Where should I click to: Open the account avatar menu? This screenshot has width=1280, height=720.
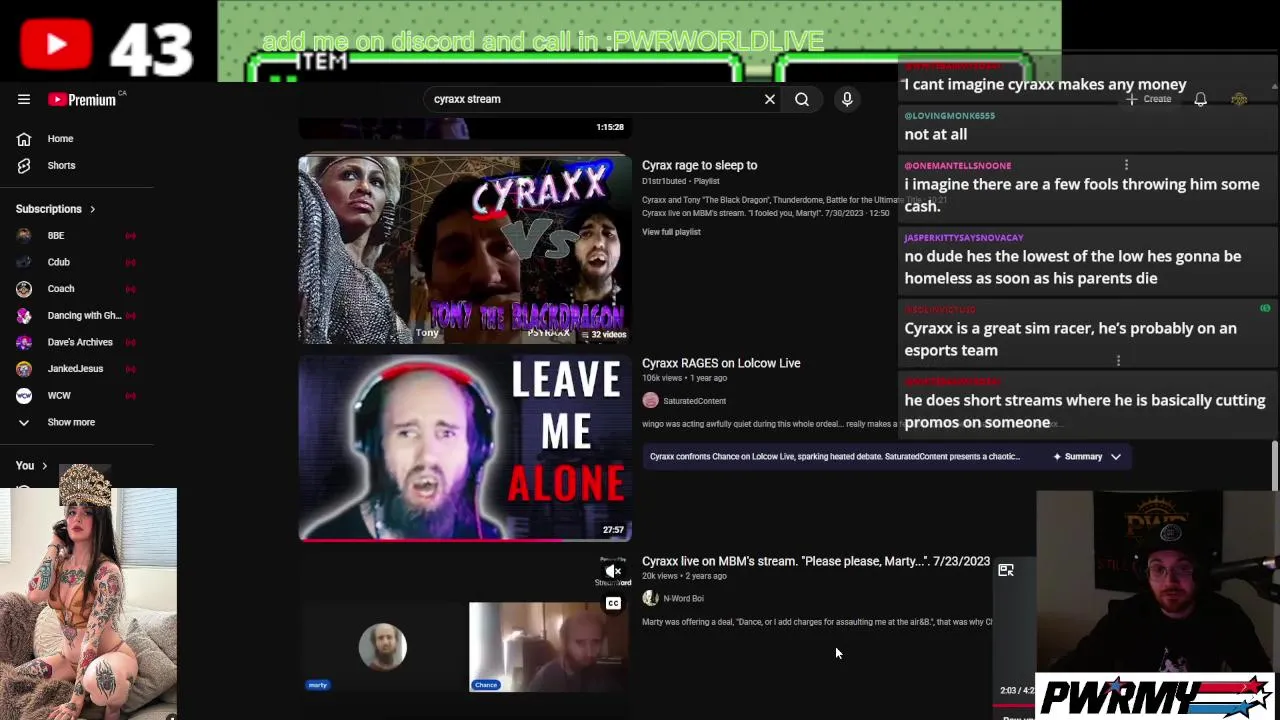1239,99
